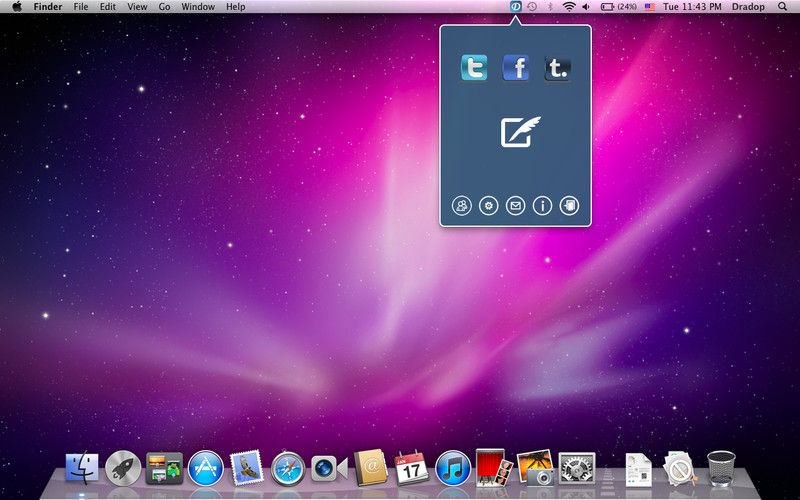Open Mission Control in the Dock
800x500 pixels.
click(164, 467)
